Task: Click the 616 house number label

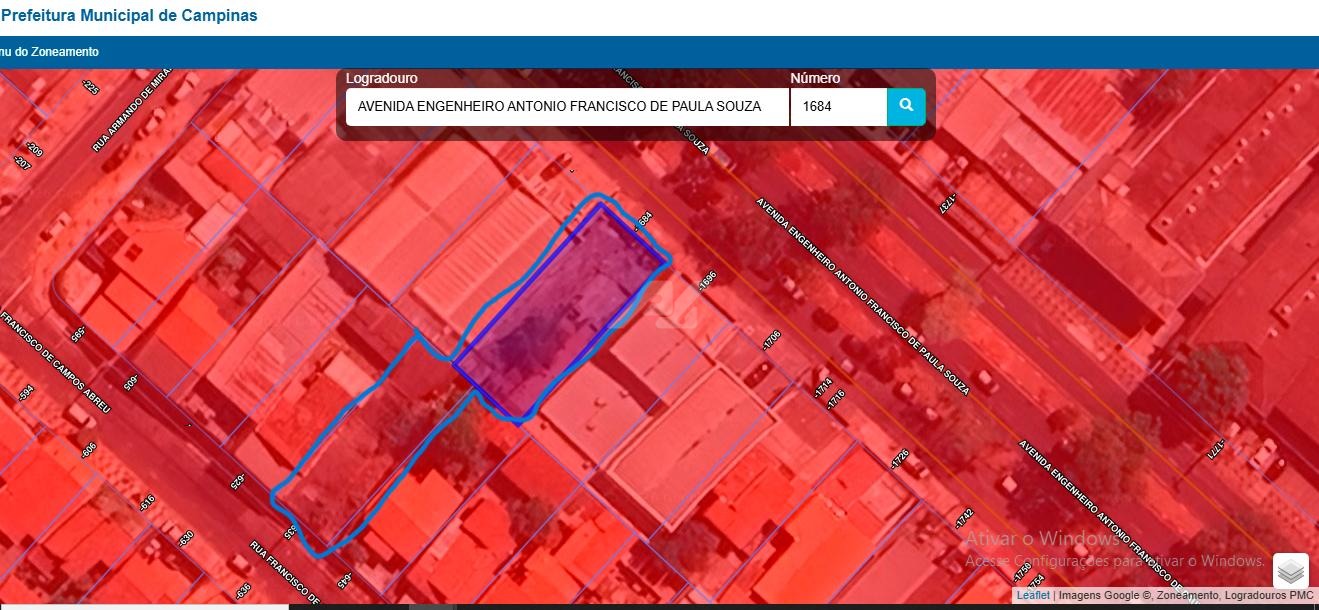Action: (x=148, y=503)
